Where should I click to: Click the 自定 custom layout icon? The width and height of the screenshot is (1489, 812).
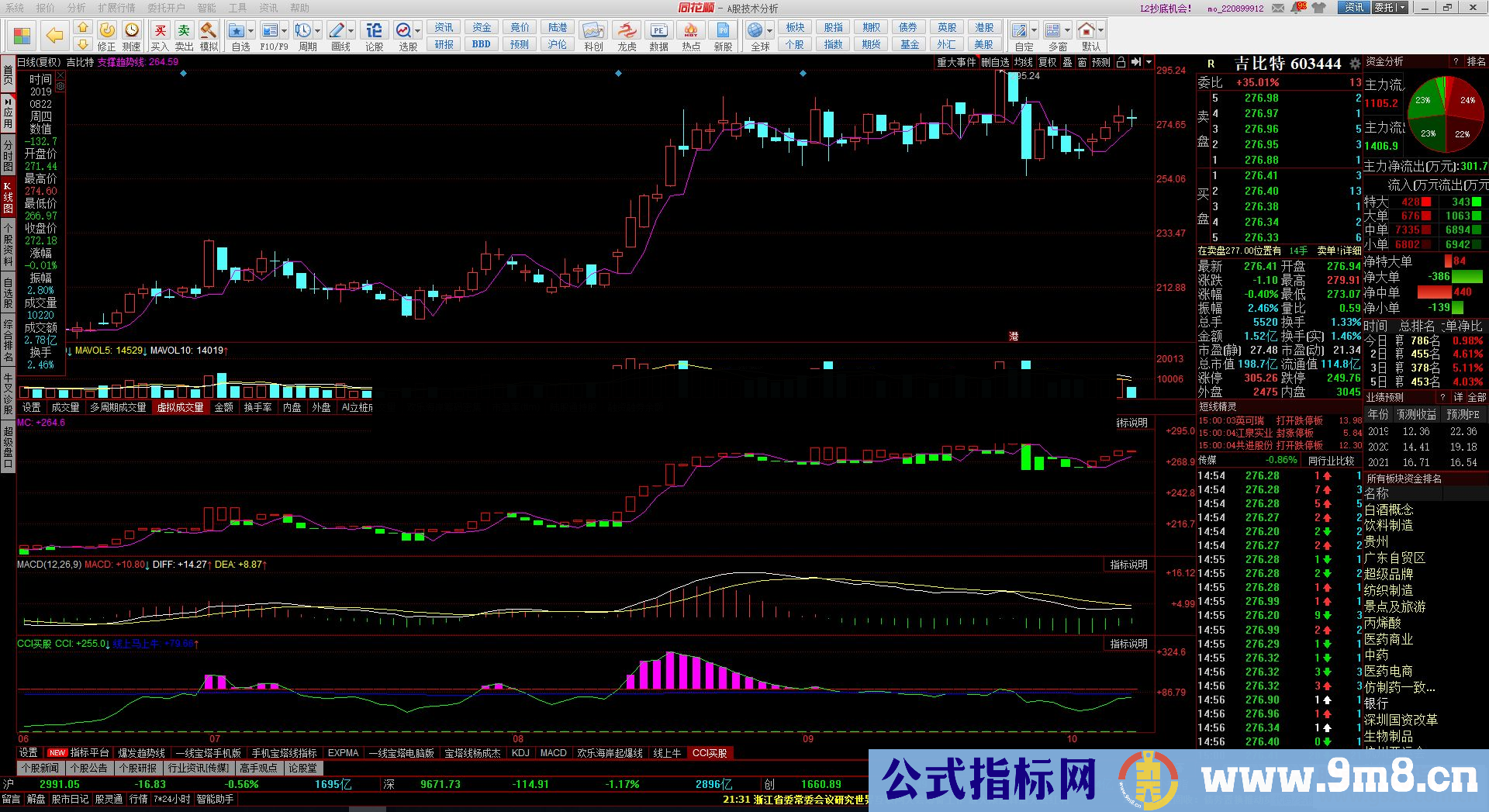[1020, 30]
